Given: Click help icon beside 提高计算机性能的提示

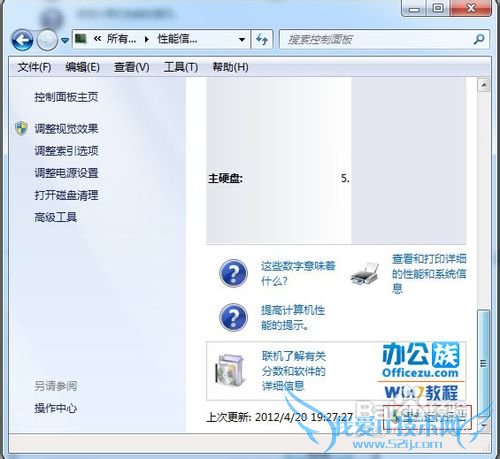Looking at the screenshot, I should [233, 317].
